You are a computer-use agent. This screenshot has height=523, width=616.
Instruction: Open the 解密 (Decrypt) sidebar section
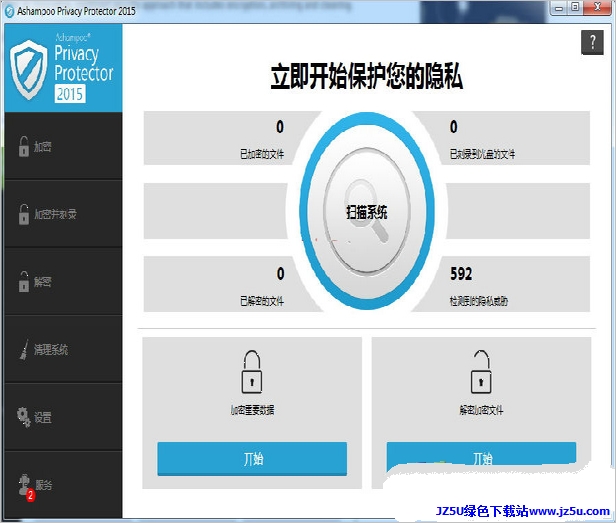point(63,282)
